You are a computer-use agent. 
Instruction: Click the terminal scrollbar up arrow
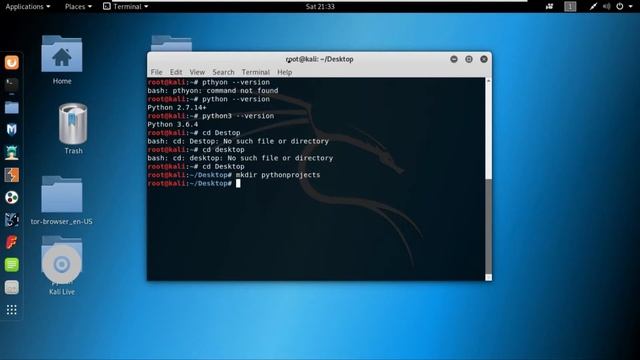488,81
